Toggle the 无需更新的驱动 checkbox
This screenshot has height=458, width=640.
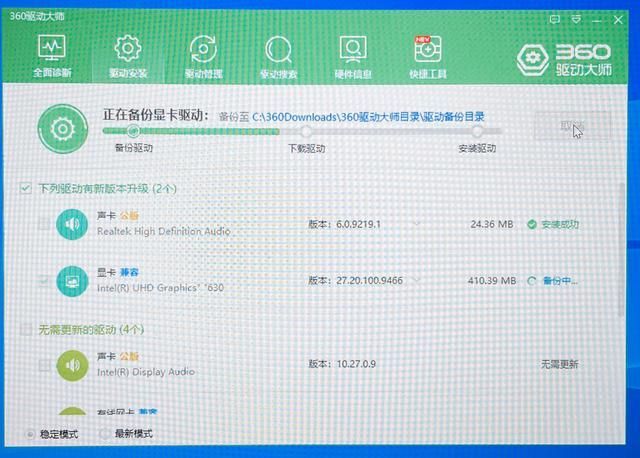pos(26,328)
